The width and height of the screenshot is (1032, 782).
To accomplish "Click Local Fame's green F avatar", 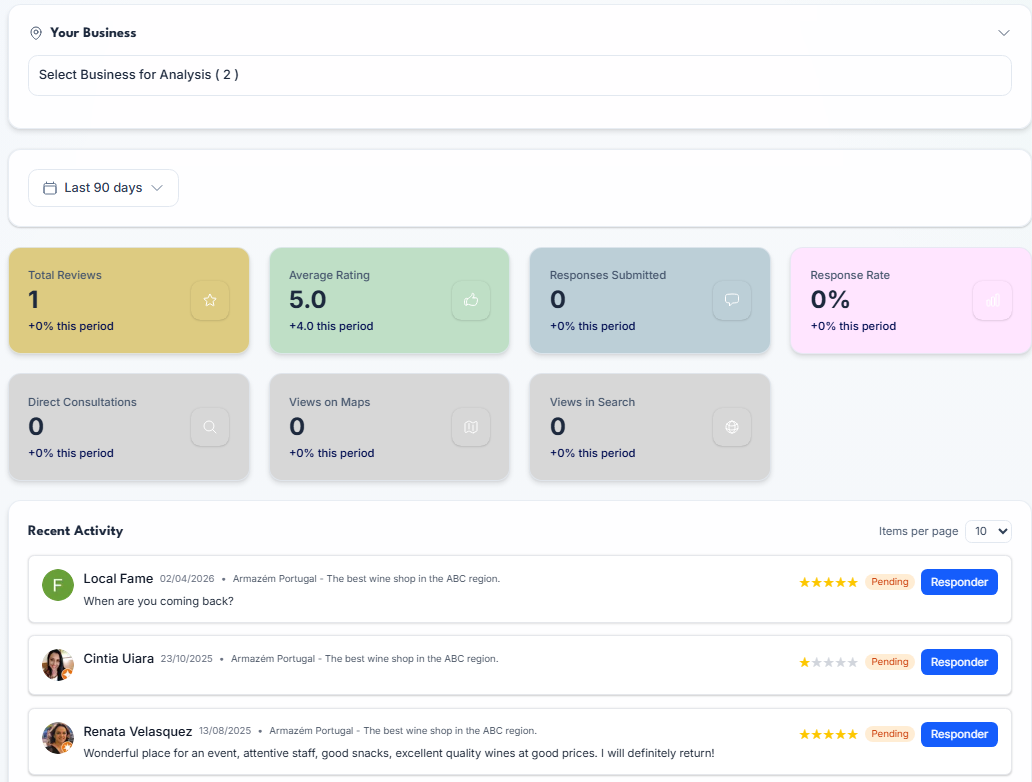I will click(x=58, y=585).
